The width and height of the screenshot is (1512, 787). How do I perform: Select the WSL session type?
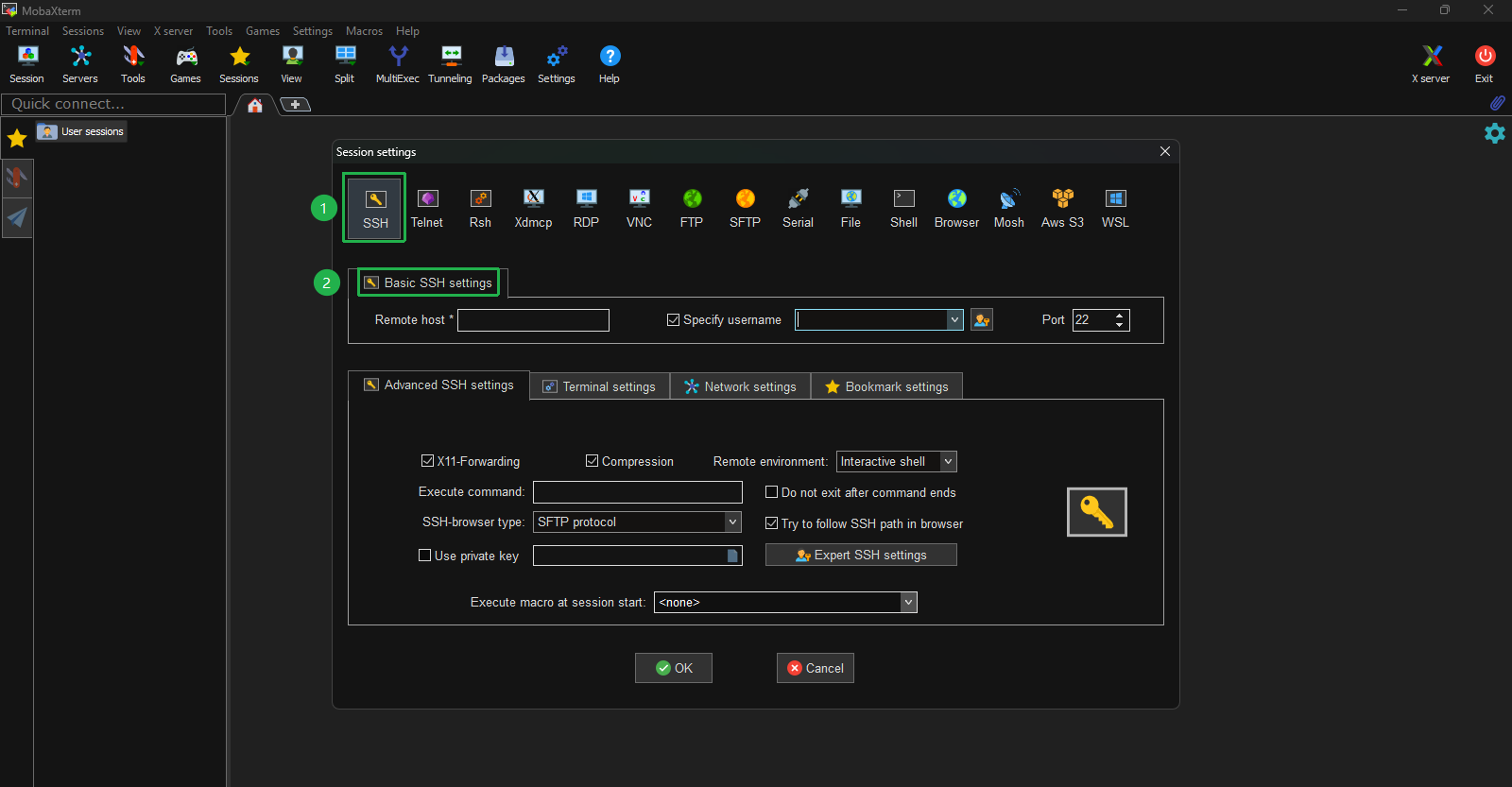tap(1115, 208)
